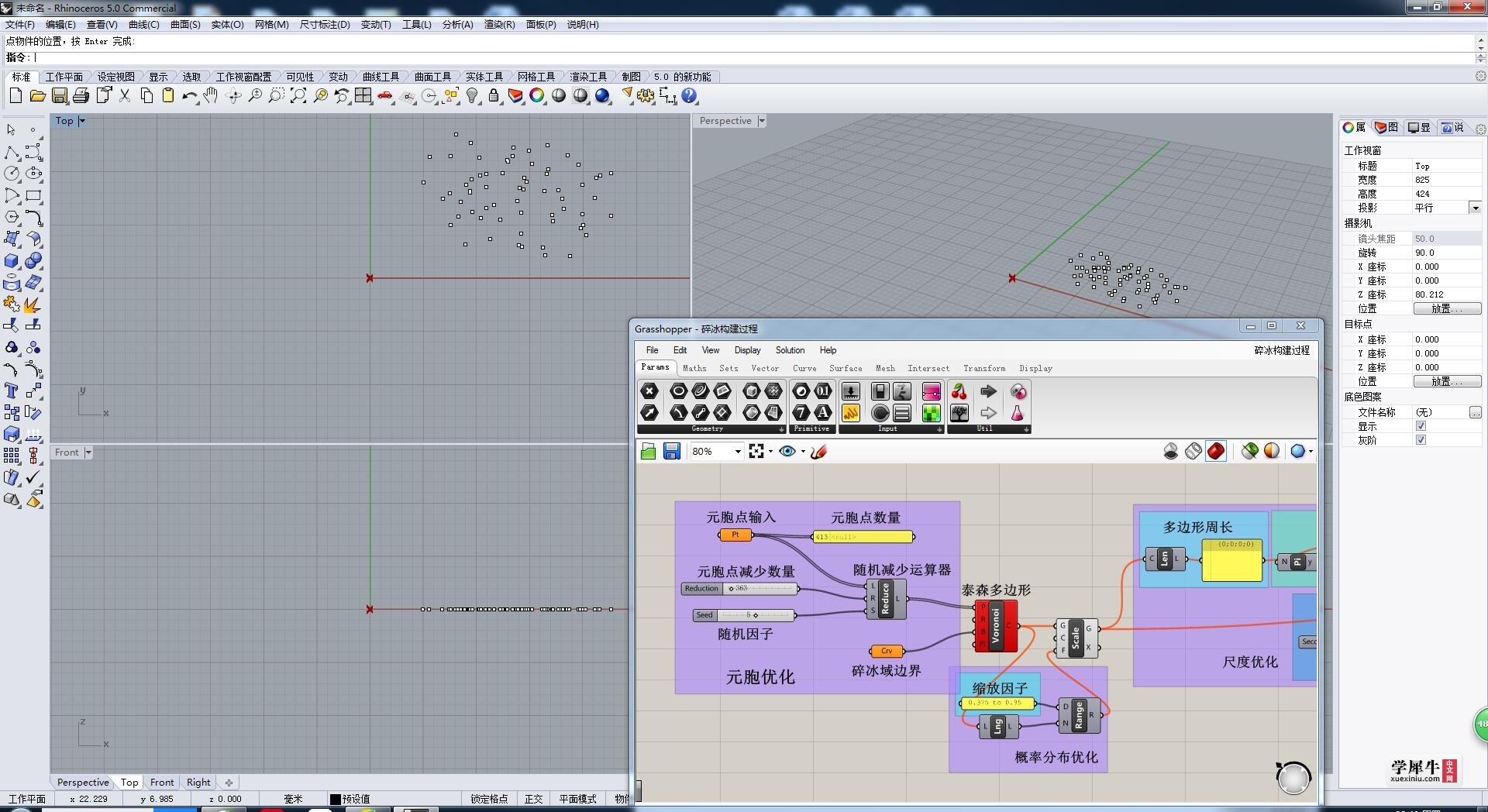Click the padlock lock objects icon

tap(494, 95)
